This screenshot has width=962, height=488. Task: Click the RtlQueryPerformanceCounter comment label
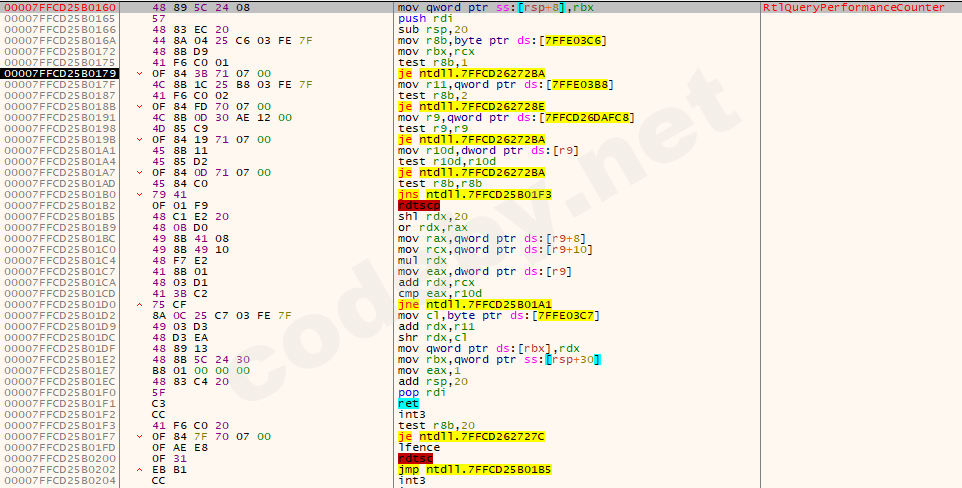853,7
